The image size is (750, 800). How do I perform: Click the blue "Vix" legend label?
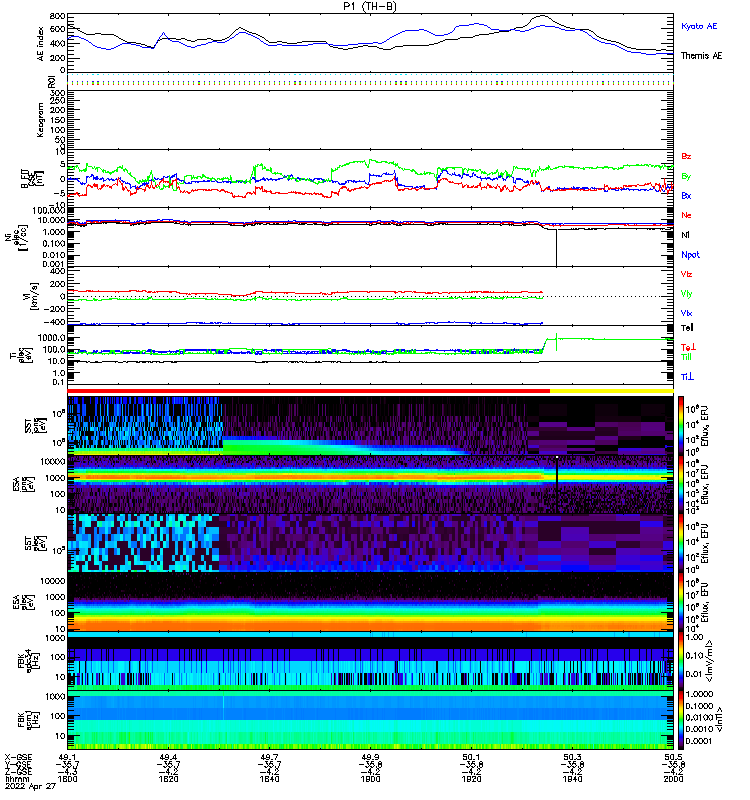coord(686,313)
